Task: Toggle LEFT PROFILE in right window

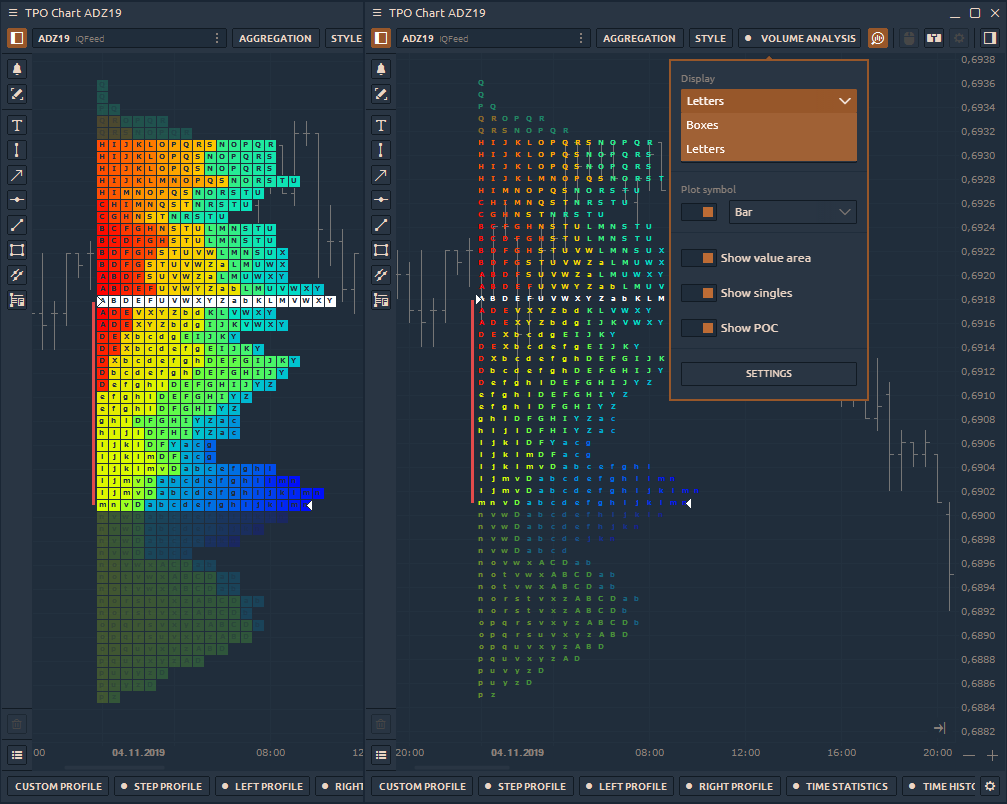Action: click(x=626, y=786)
